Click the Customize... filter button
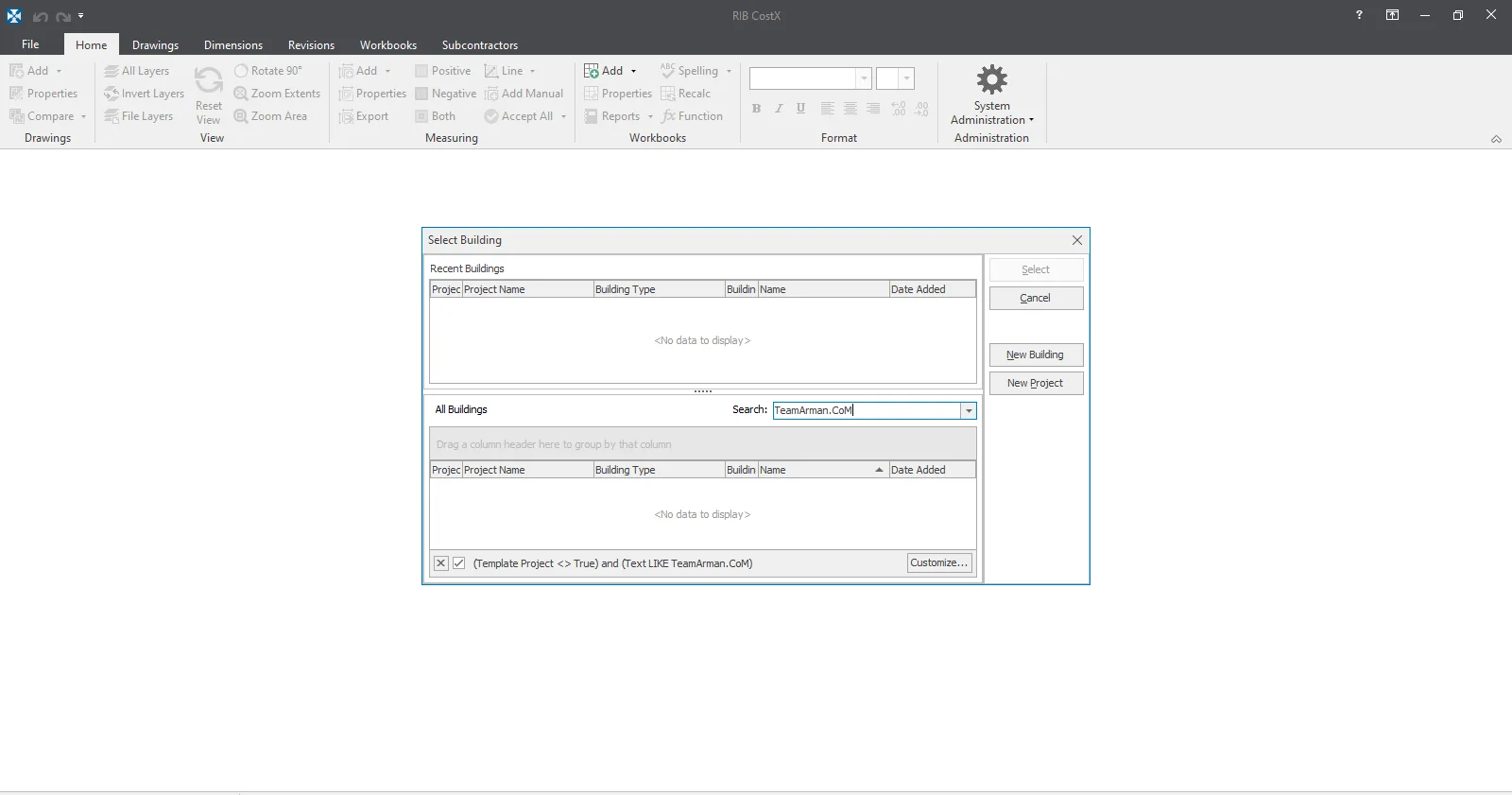 [939, 563]
